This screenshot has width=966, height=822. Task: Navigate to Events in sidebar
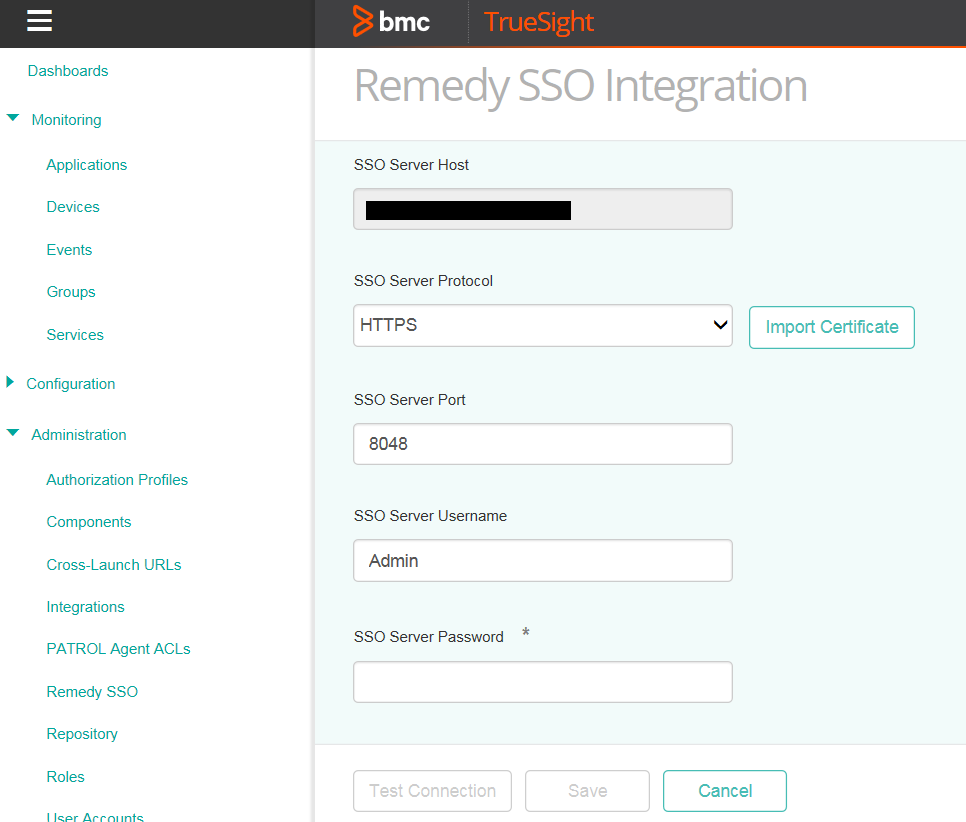[69, 250]
